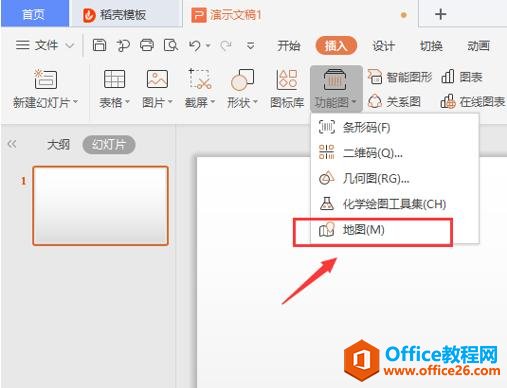Expand the 图片 dropdown arrow
The height and width of the screenshot is (388, 507).
click(170, 101)
